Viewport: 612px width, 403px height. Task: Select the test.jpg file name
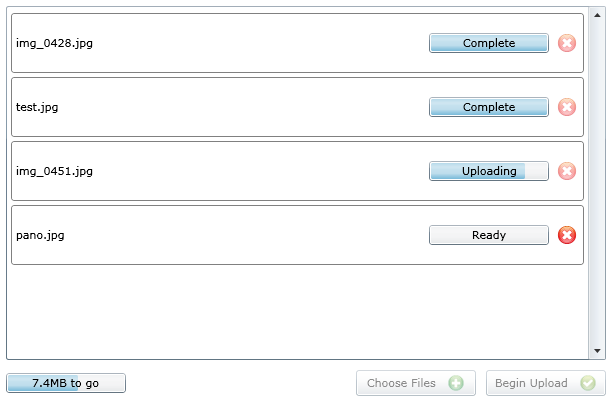pyautogui.click(x=37, y=107)
